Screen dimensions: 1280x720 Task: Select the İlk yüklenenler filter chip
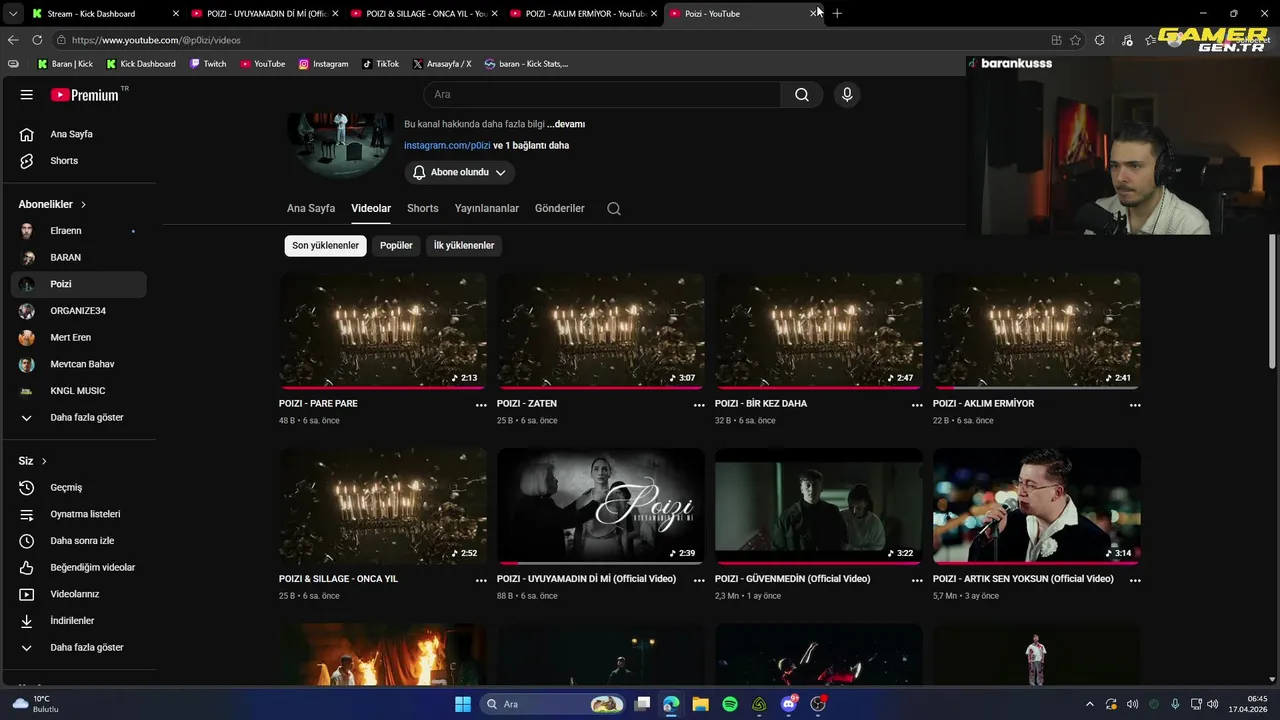(x=464, y=246)
